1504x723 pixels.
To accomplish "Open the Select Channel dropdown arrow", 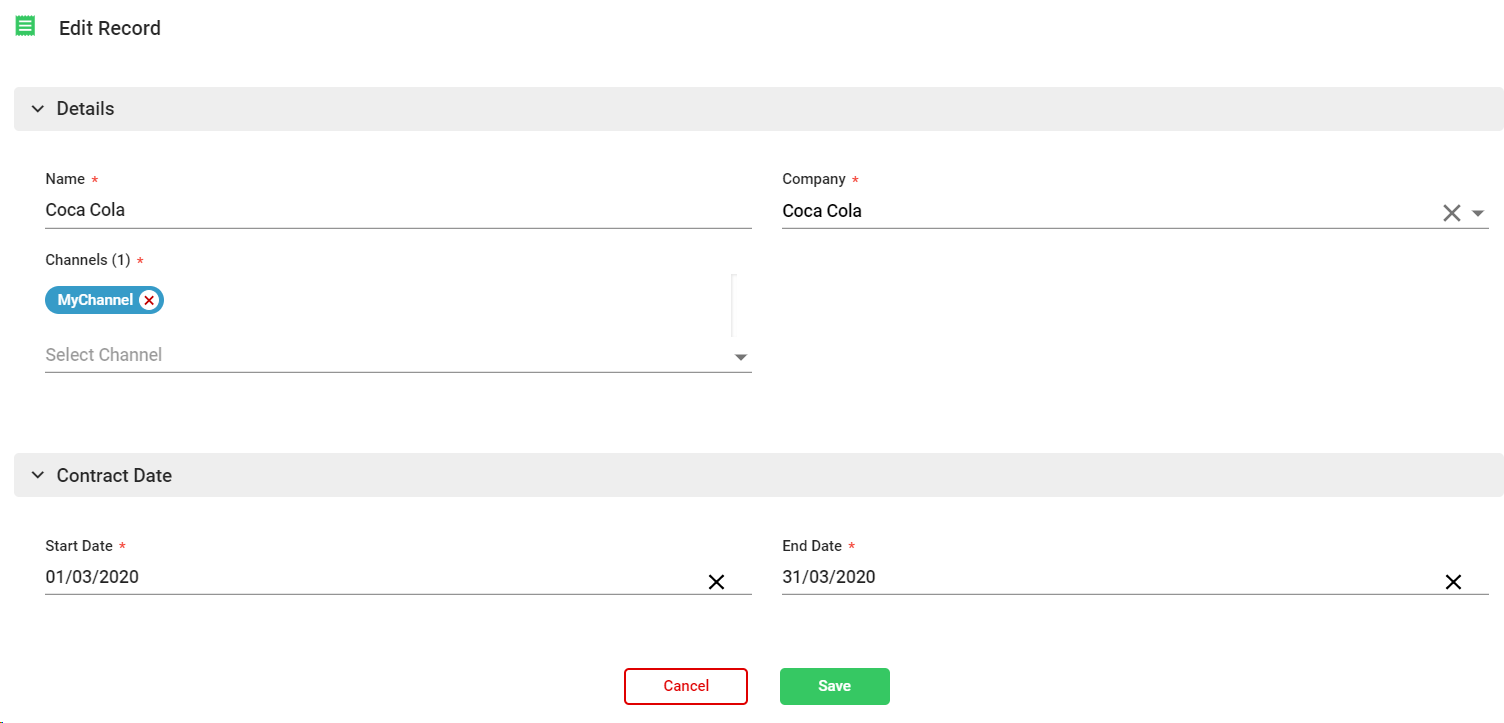I will click(x=741, y=357).
